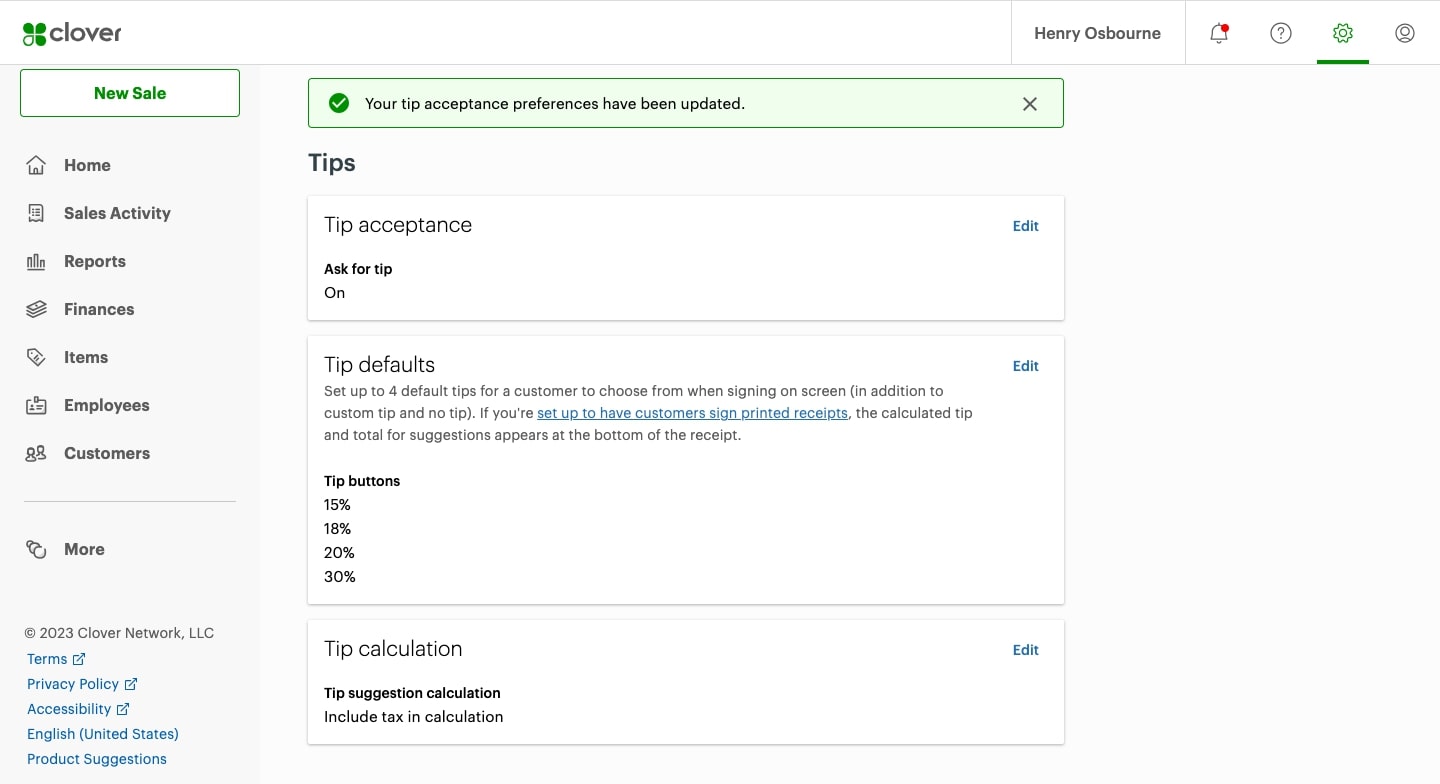The image size is (1440, 784).
Task: Go to Home in the sidebar
Action: pos(87,165)
